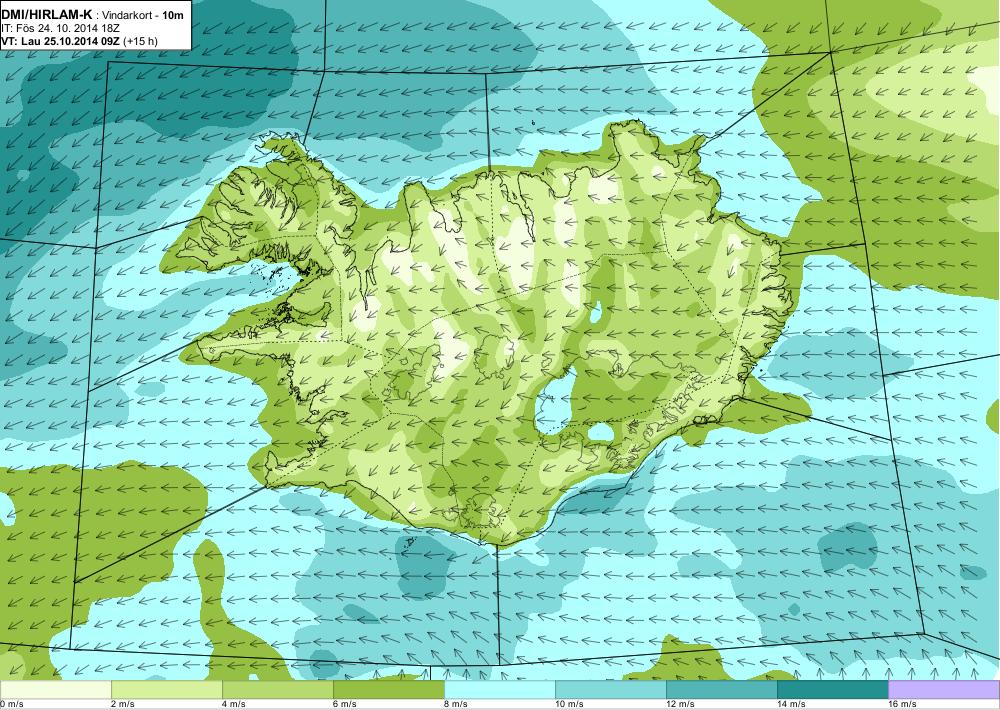Click the '8 m/s' legend label
1000x710 pixels.
[456, 704]
